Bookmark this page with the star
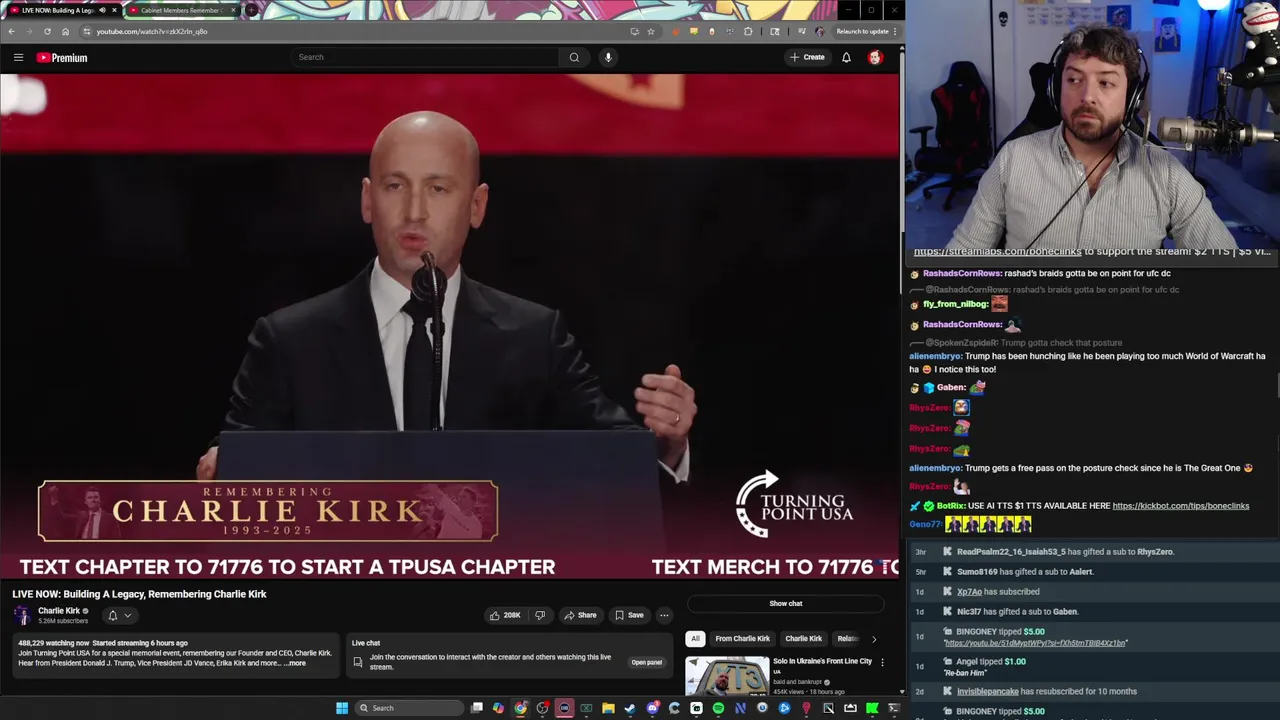Viewport: 1280px width, 720px height. tap(651, 31)
